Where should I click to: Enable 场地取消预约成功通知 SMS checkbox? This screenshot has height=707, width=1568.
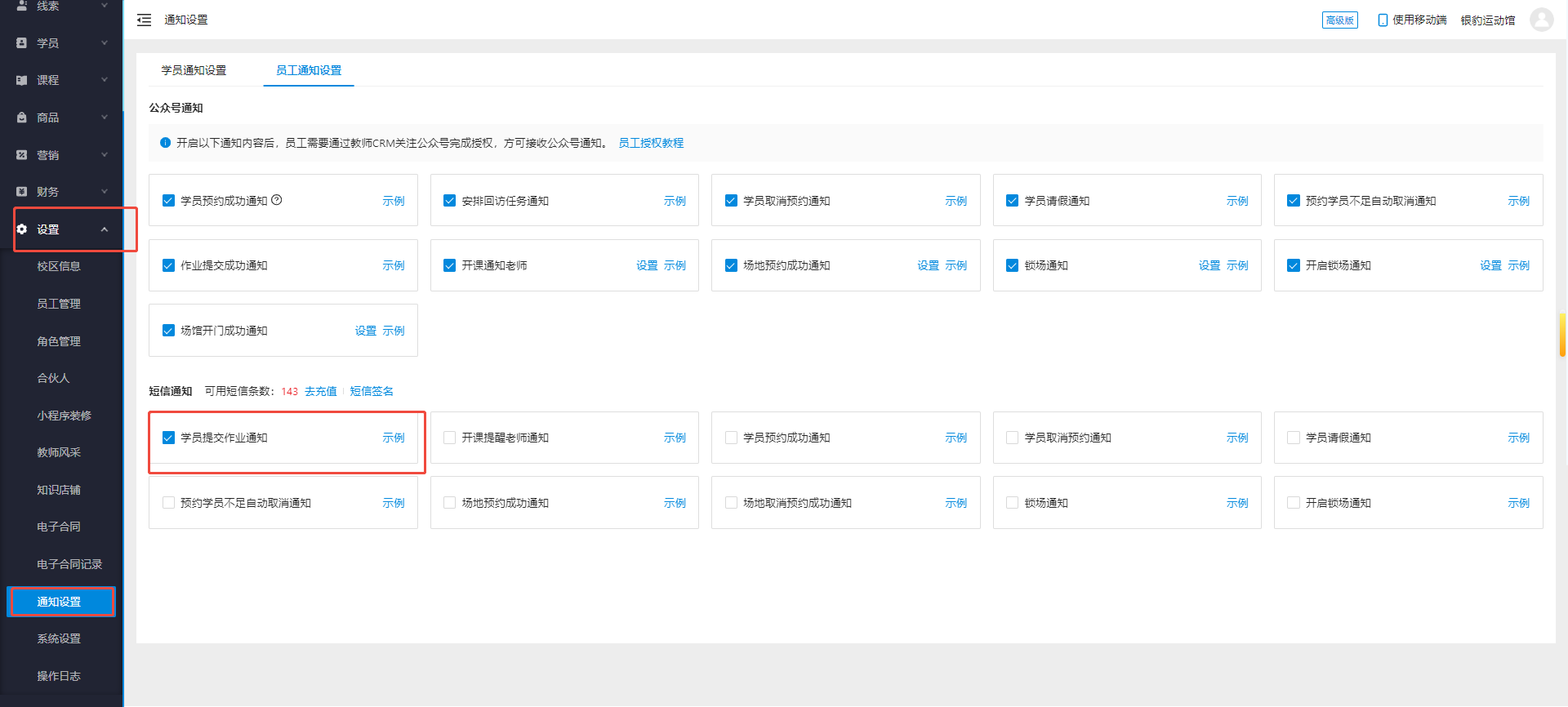(731, 503)
